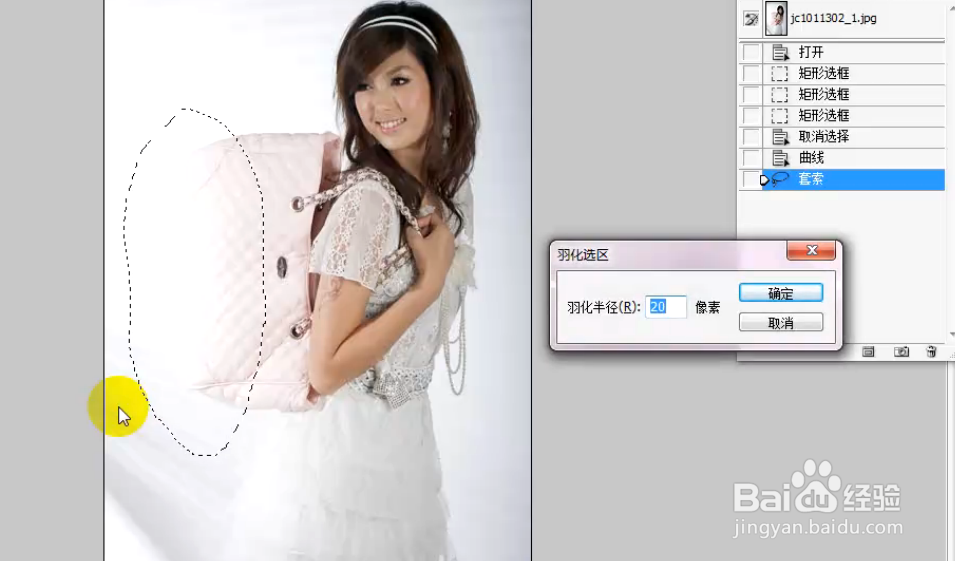Screen dimensions: 955x561
Task: Set history brush source box beside 曲线
Action: (x=751, y=158)
